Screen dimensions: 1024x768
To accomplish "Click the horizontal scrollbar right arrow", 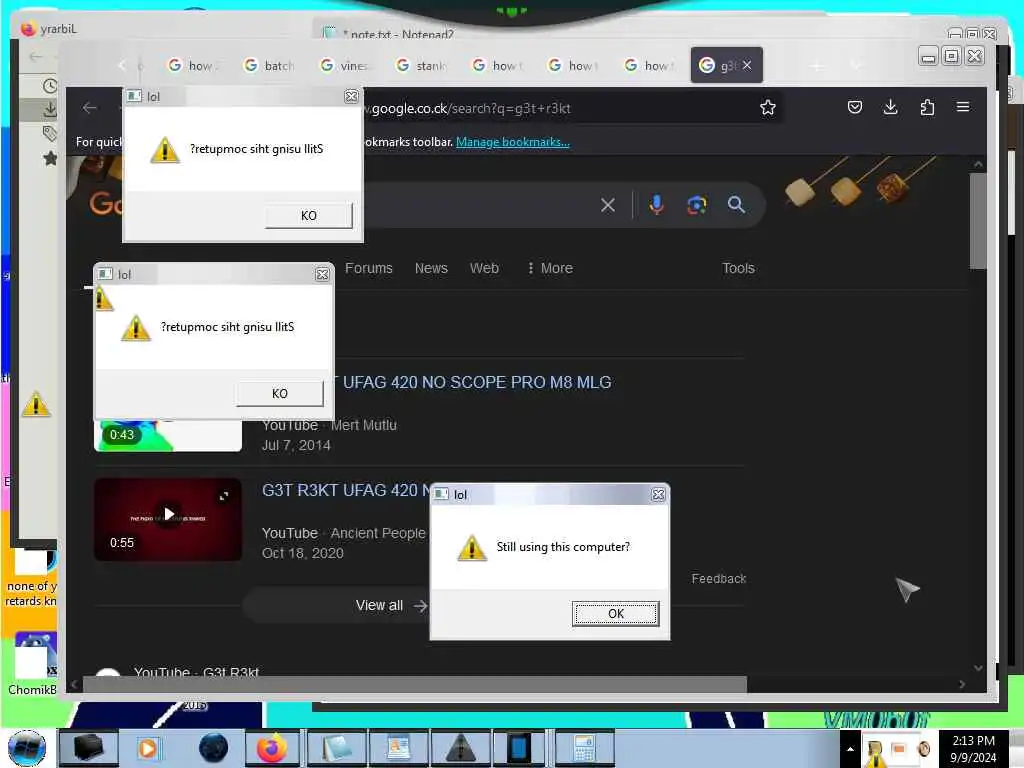I will (x=962, y=684).
